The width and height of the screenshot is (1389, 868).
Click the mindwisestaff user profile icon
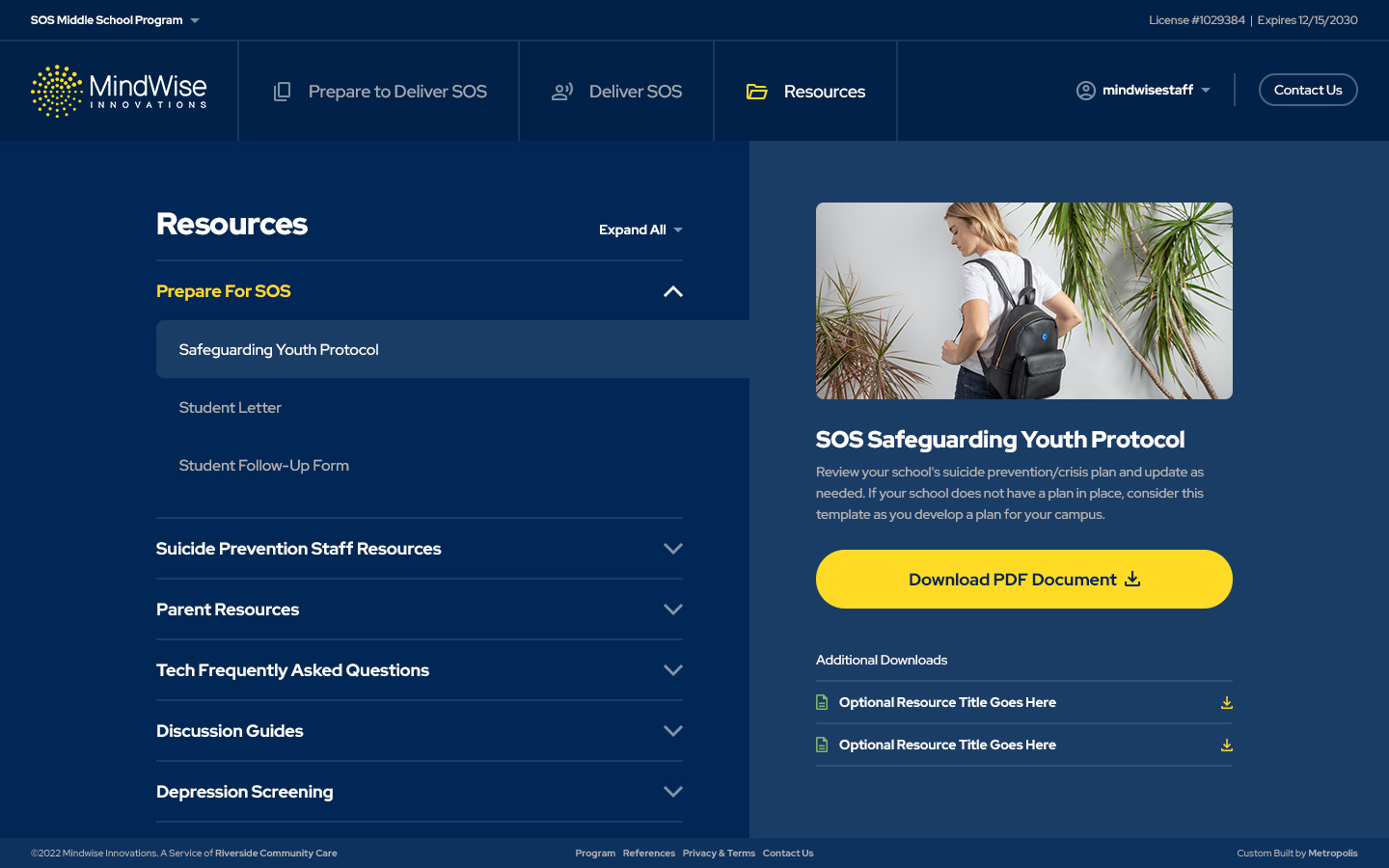[x=1086, y=91]
